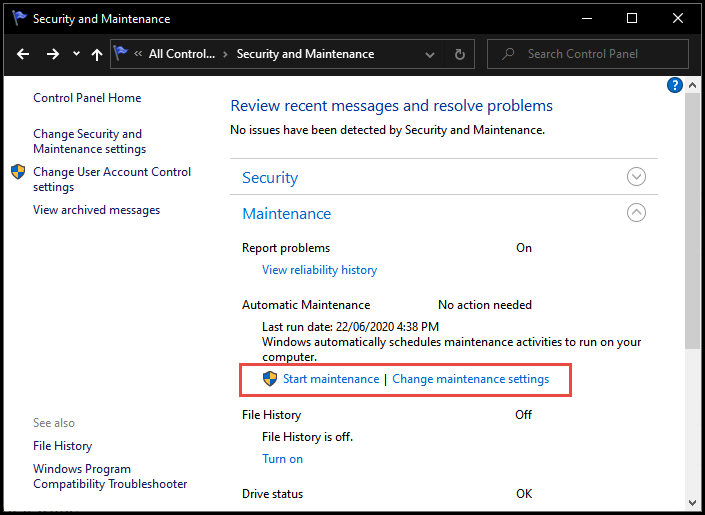Open View reliability history

tap(320, 270)
